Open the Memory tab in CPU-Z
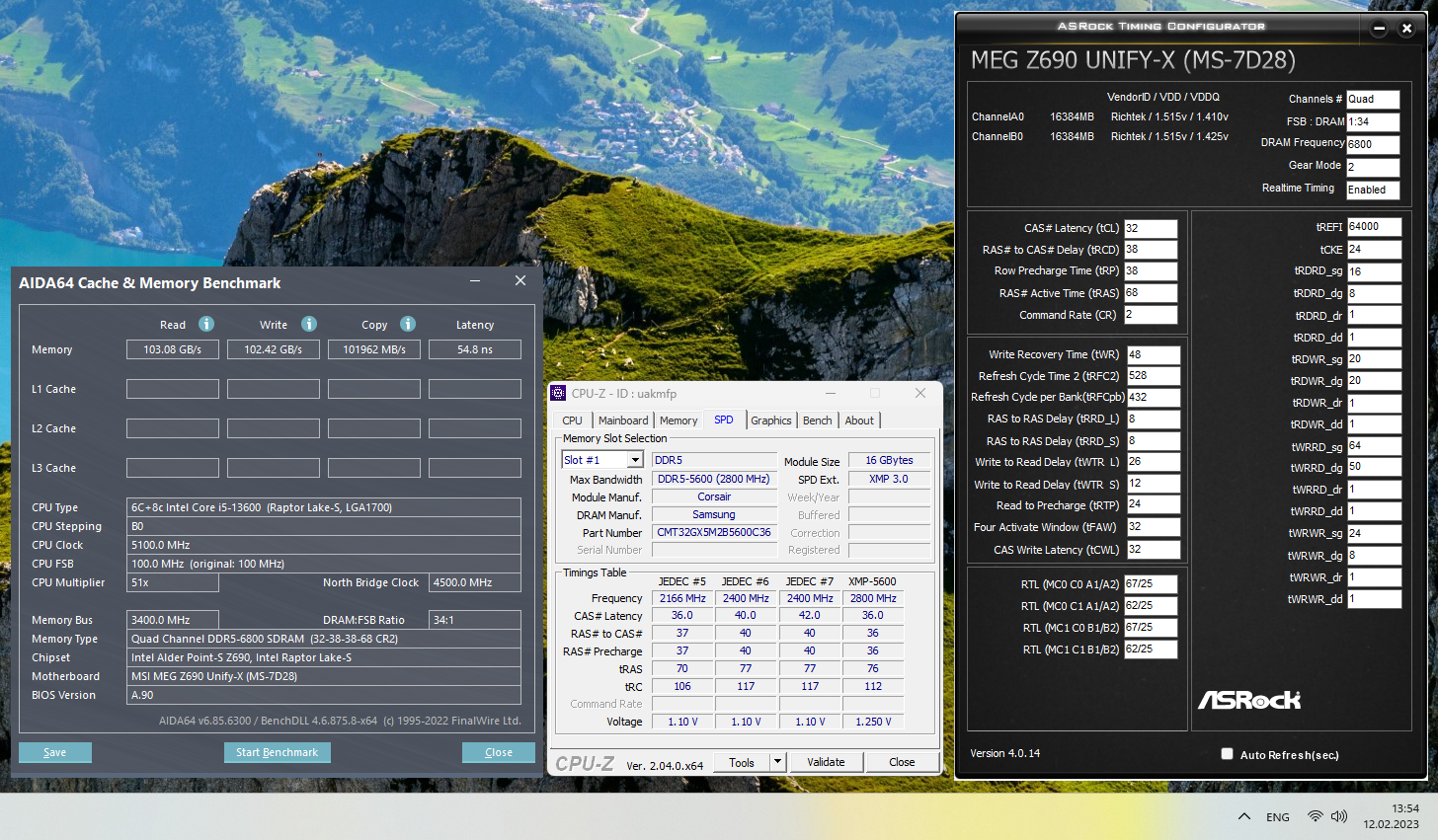This screenshot has height=840, width=1438. 679,420
